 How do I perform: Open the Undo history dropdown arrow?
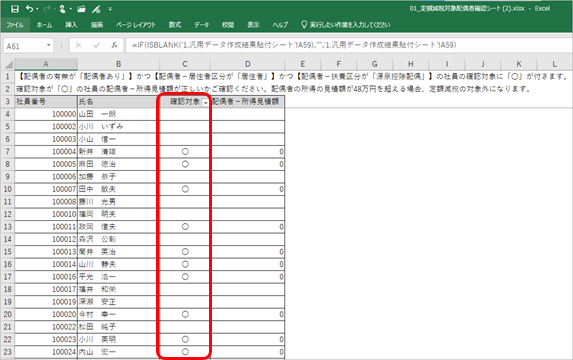37,9
